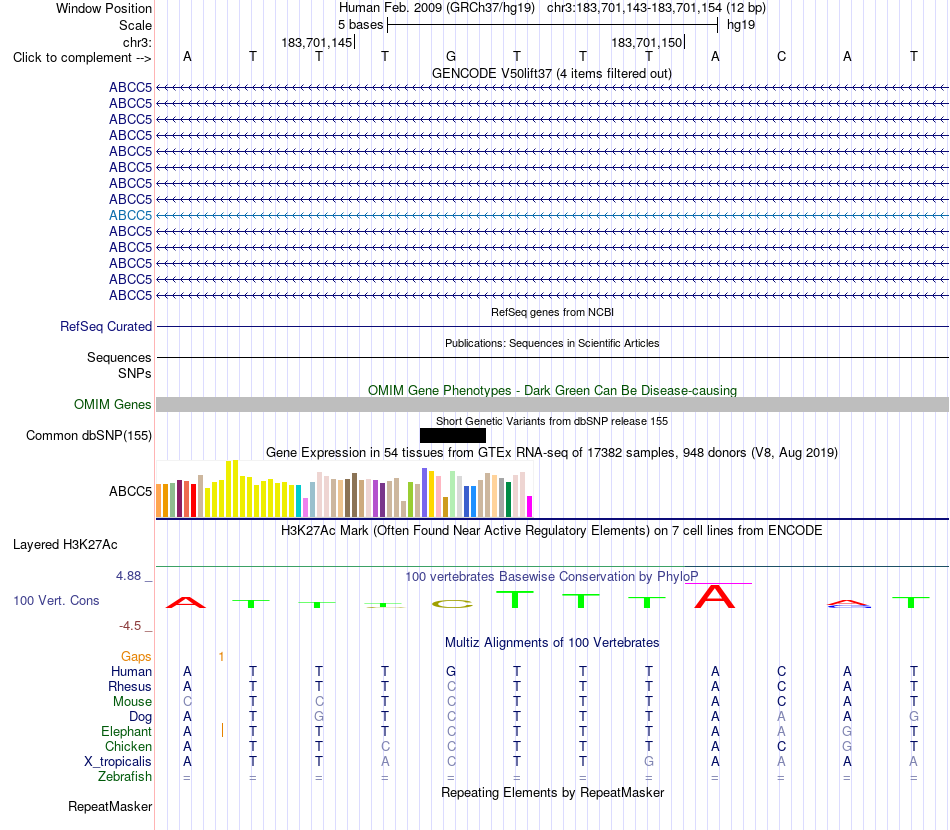Click 'Publications: Sequences in Scientific Articles' title

click(552, 343)
